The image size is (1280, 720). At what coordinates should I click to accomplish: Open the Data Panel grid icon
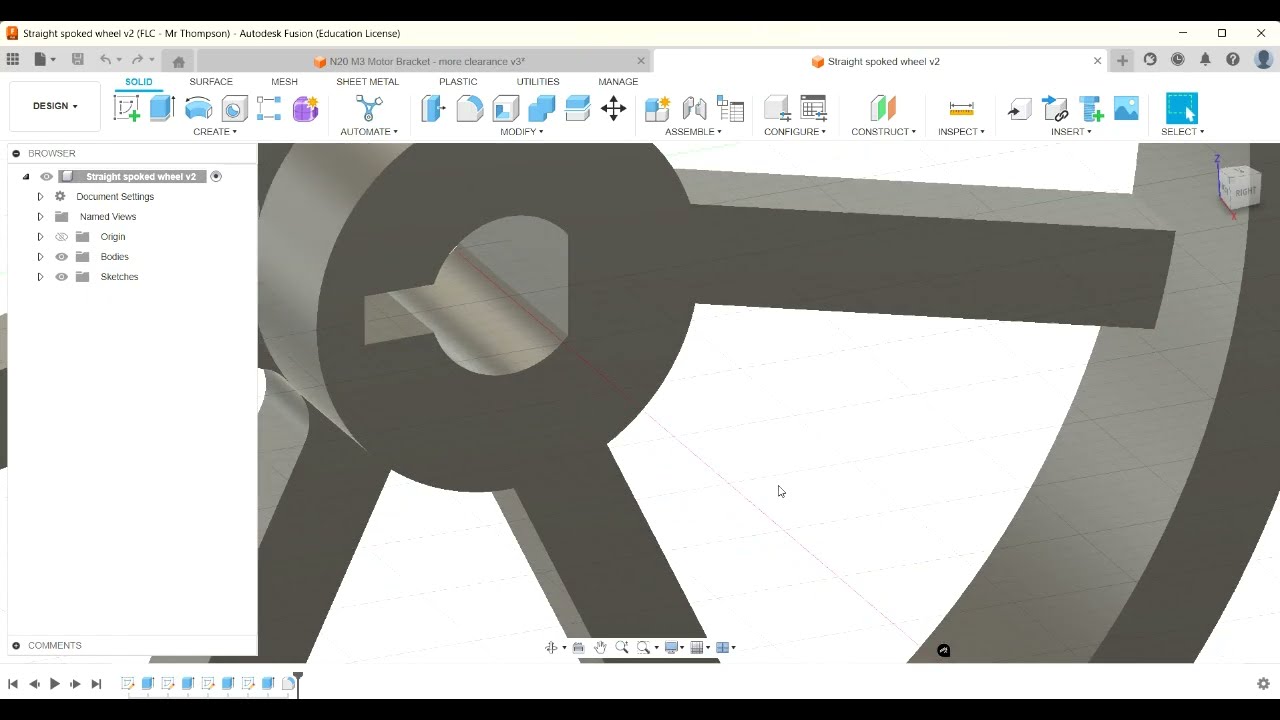coord(13,60)
